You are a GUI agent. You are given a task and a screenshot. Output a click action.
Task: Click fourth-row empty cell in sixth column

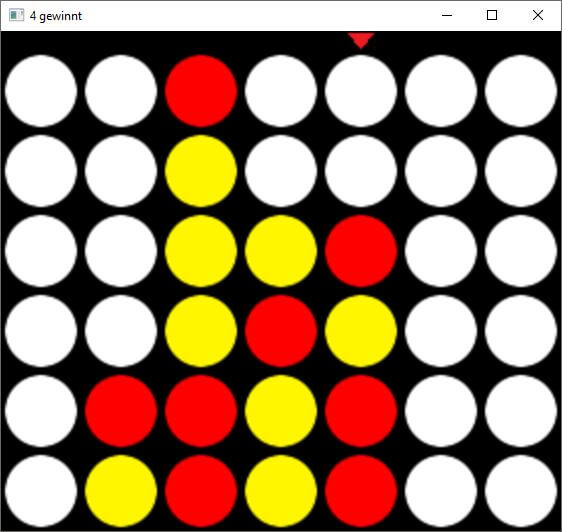click(441, 331)
